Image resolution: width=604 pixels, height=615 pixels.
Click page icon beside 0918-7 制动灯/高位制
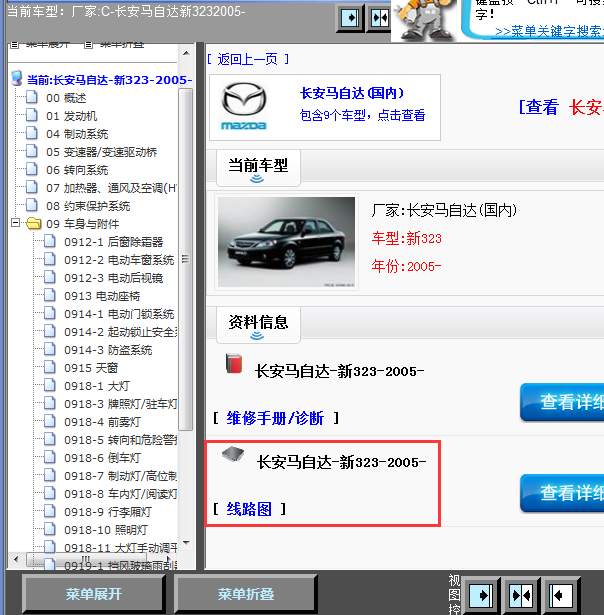pyautogui.click(x=50, y=475)
